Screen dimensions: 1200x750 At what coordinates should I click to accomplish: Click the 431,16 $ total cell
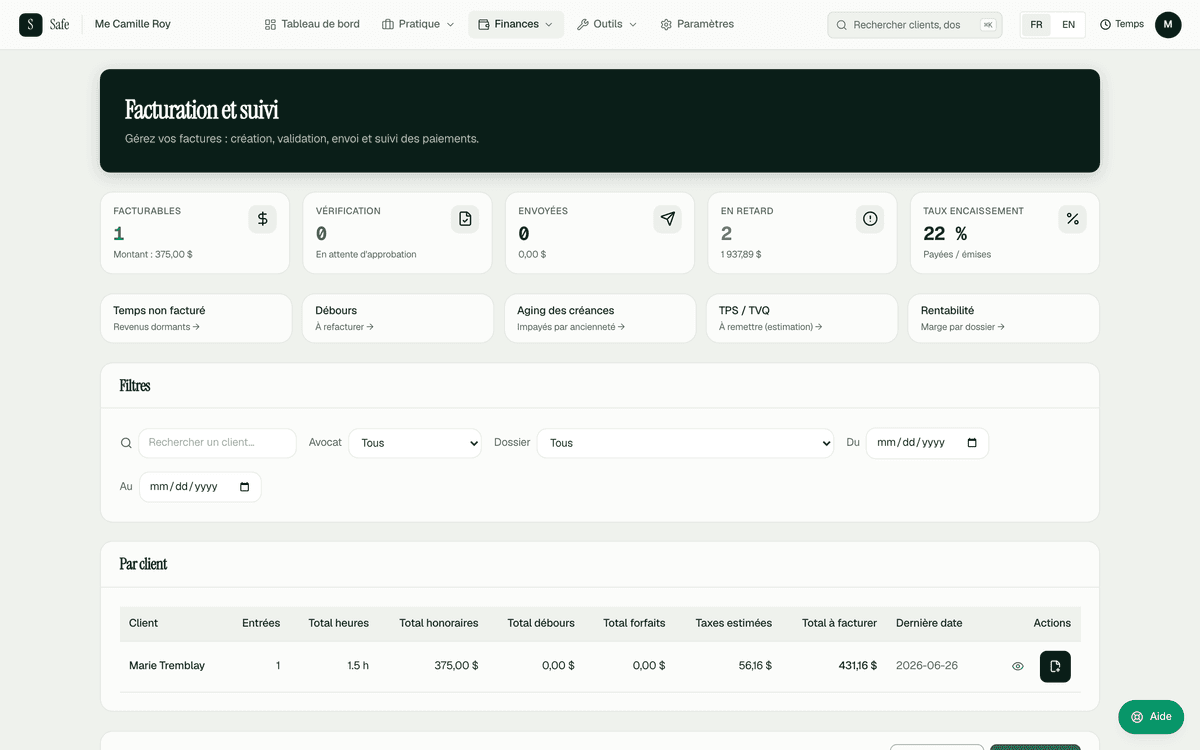click(858, 666)
